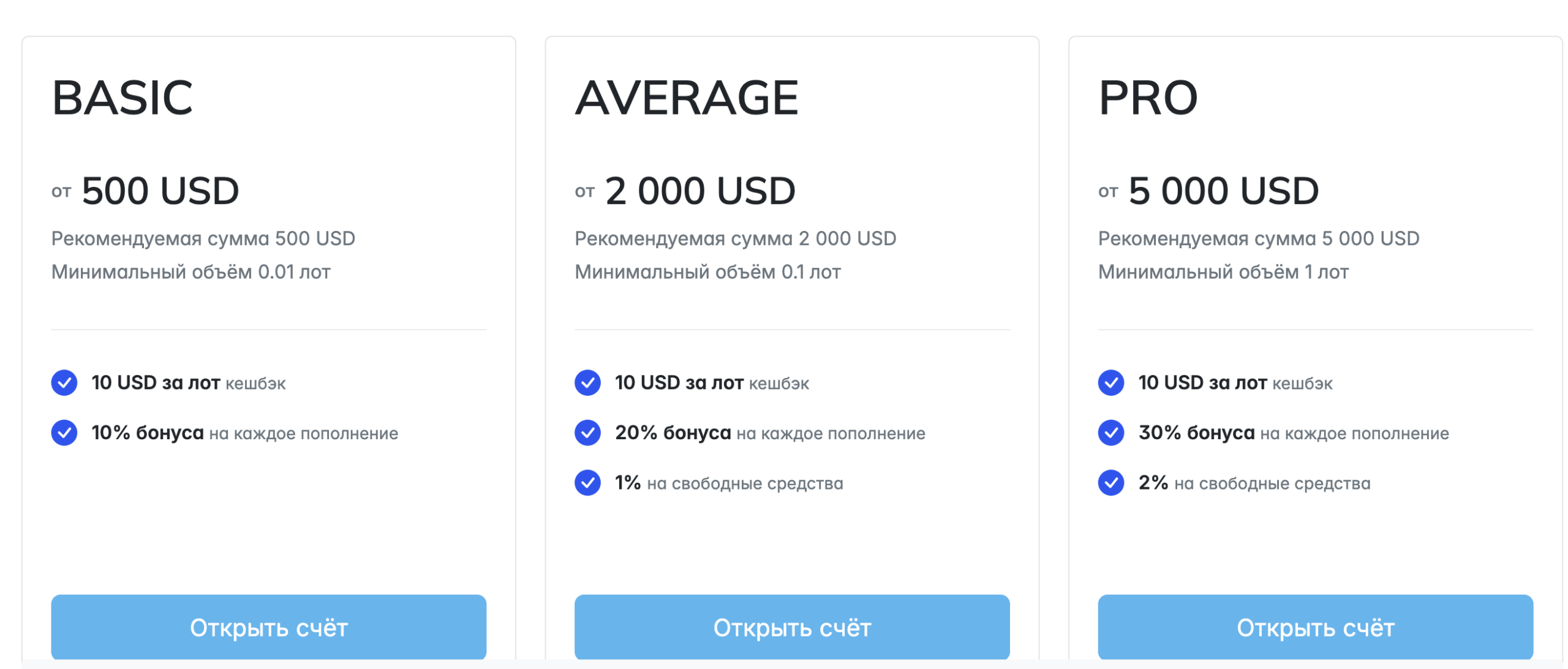The image size is (1568, 669).
Task: Click AVERAGE plan 20% bonus checkmark icon
Action: click(587, 433)
